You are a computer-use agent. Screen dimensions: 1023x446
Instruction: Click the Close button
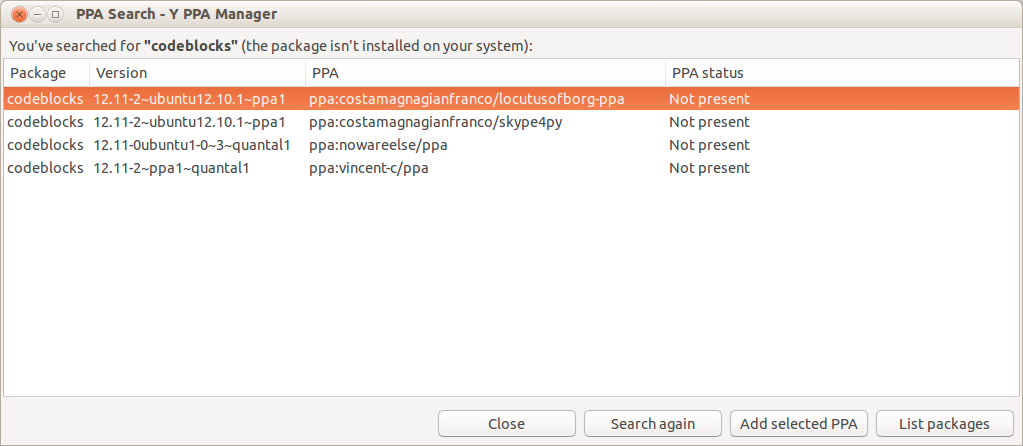[x=506, y=424]
